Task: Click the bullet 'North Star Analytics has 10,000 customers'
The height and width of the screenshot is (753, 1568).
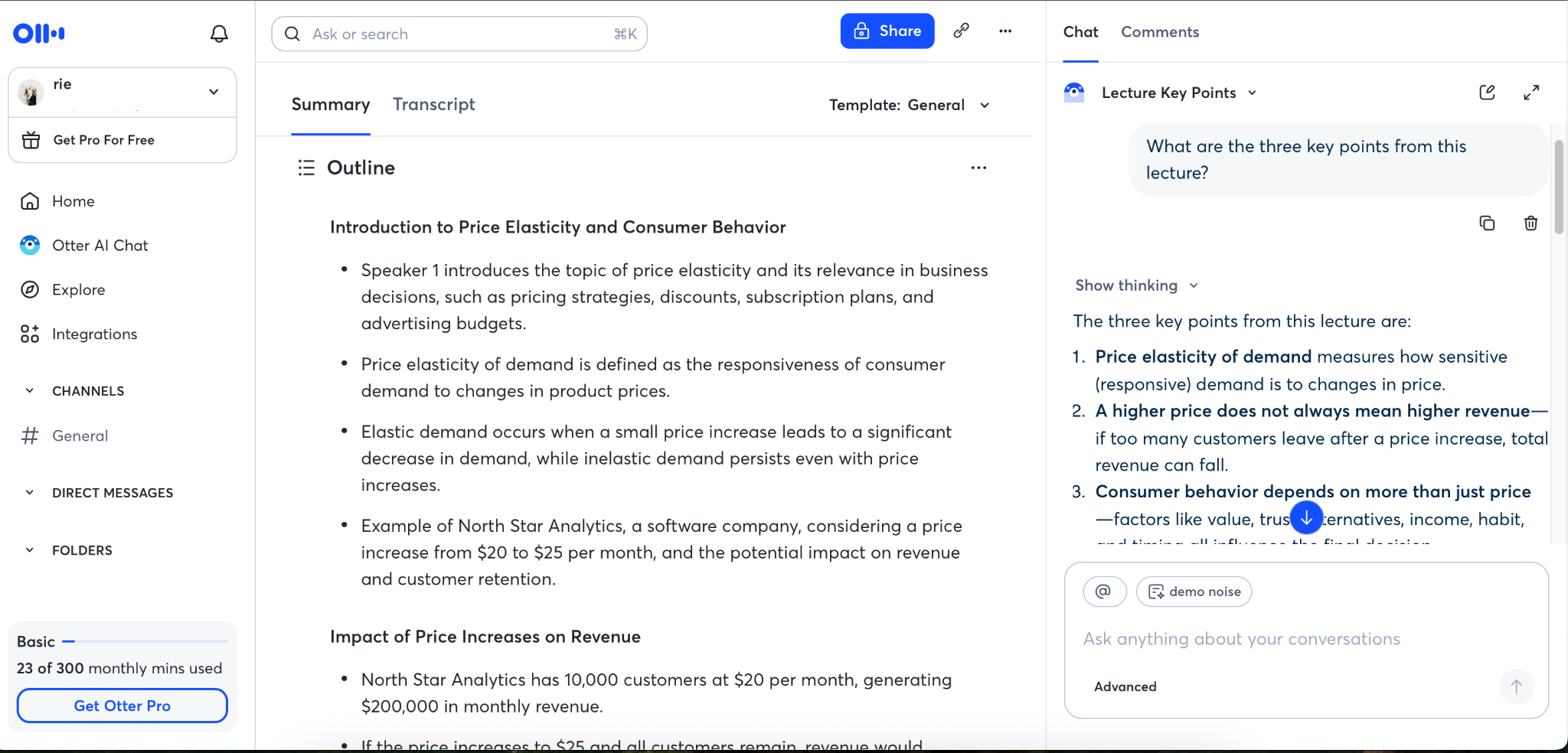Action: (x=656, y=693)
